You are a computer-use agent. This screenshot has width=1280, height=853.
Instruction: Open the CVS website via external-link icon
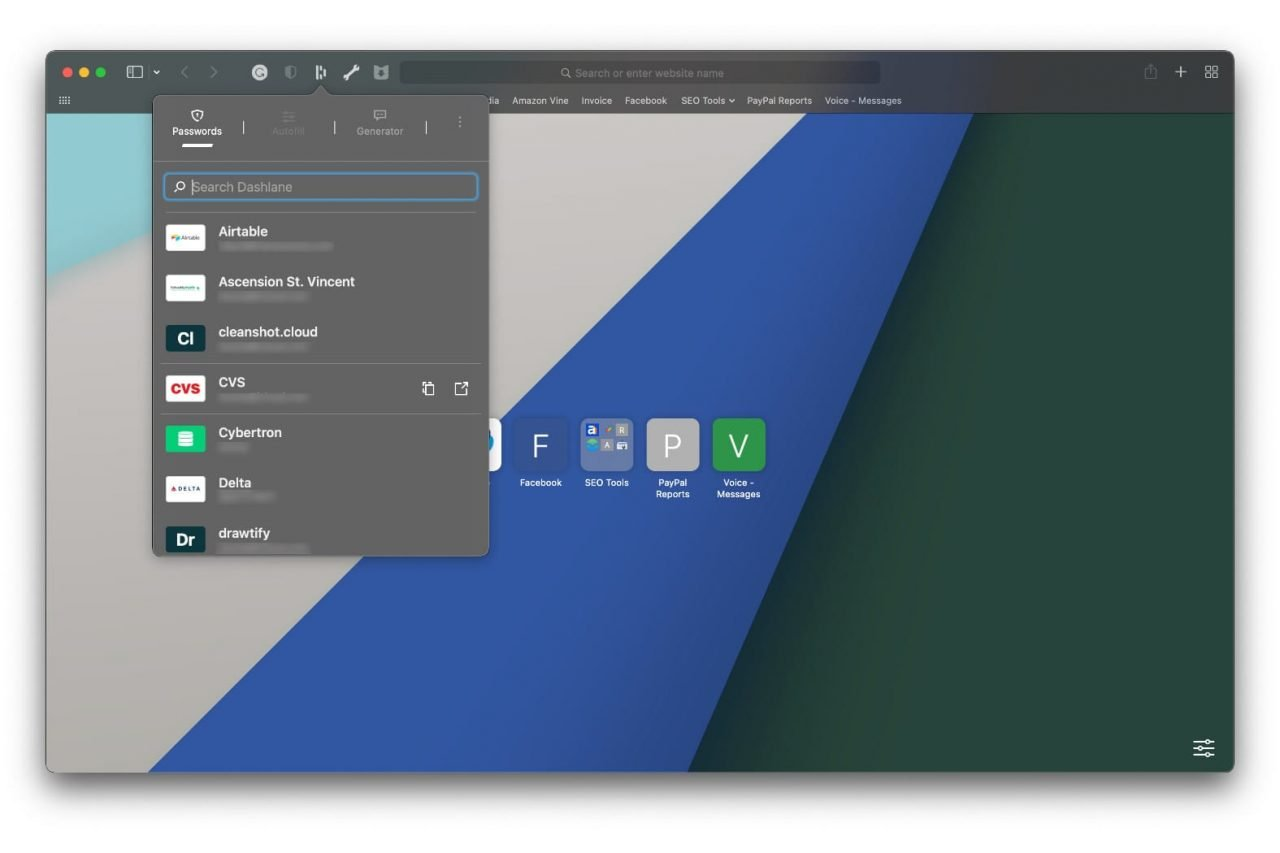pyautogui.click(x=461, y=389)
